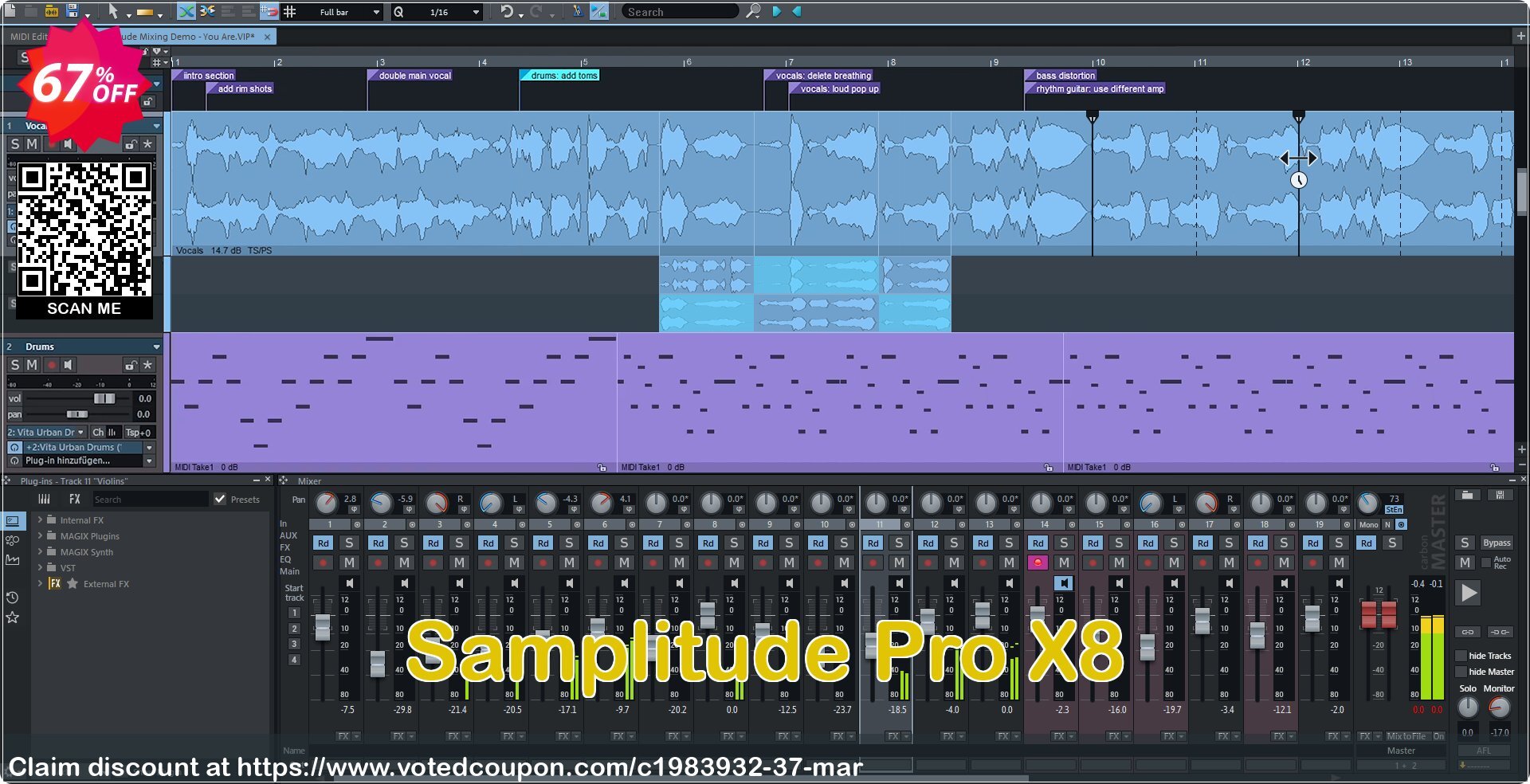Toggle the hide Master checkbox
Viewport: 1530px width, 784px height.
[x=1461, y=672]
